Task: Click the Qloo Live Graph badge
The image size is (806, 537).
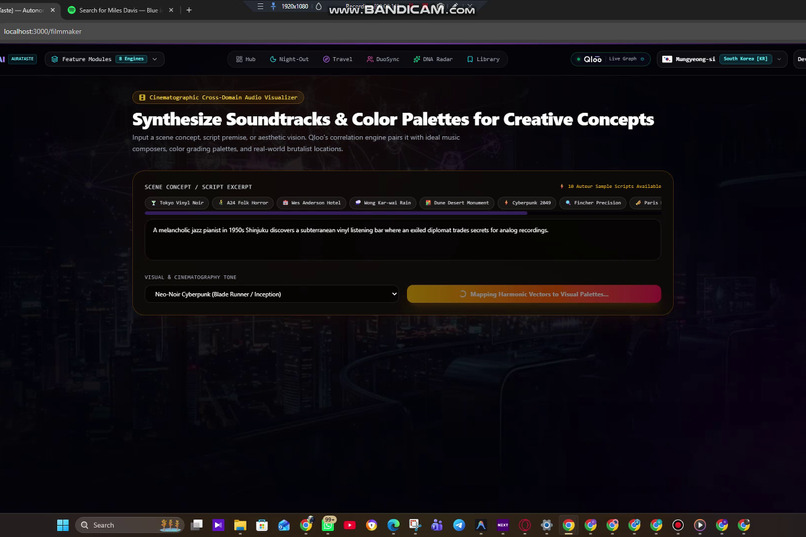Action: tap(610, 59)
